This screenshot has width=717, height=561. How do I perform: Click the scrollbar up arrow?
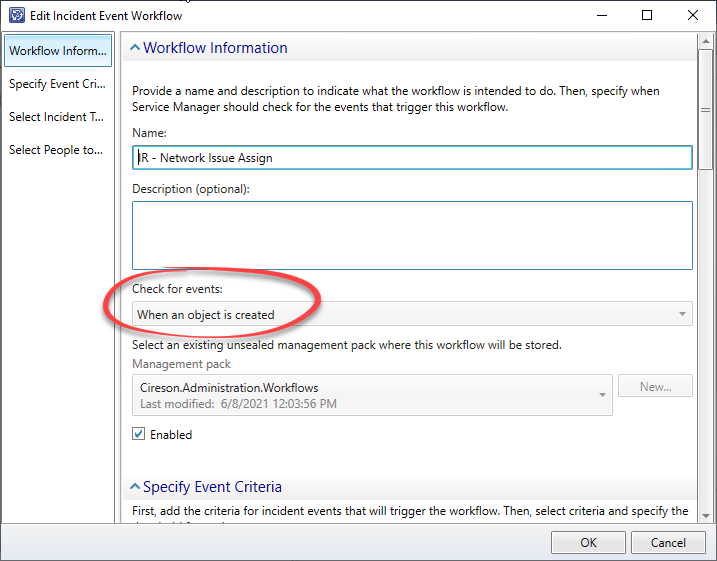coord(706,40)
